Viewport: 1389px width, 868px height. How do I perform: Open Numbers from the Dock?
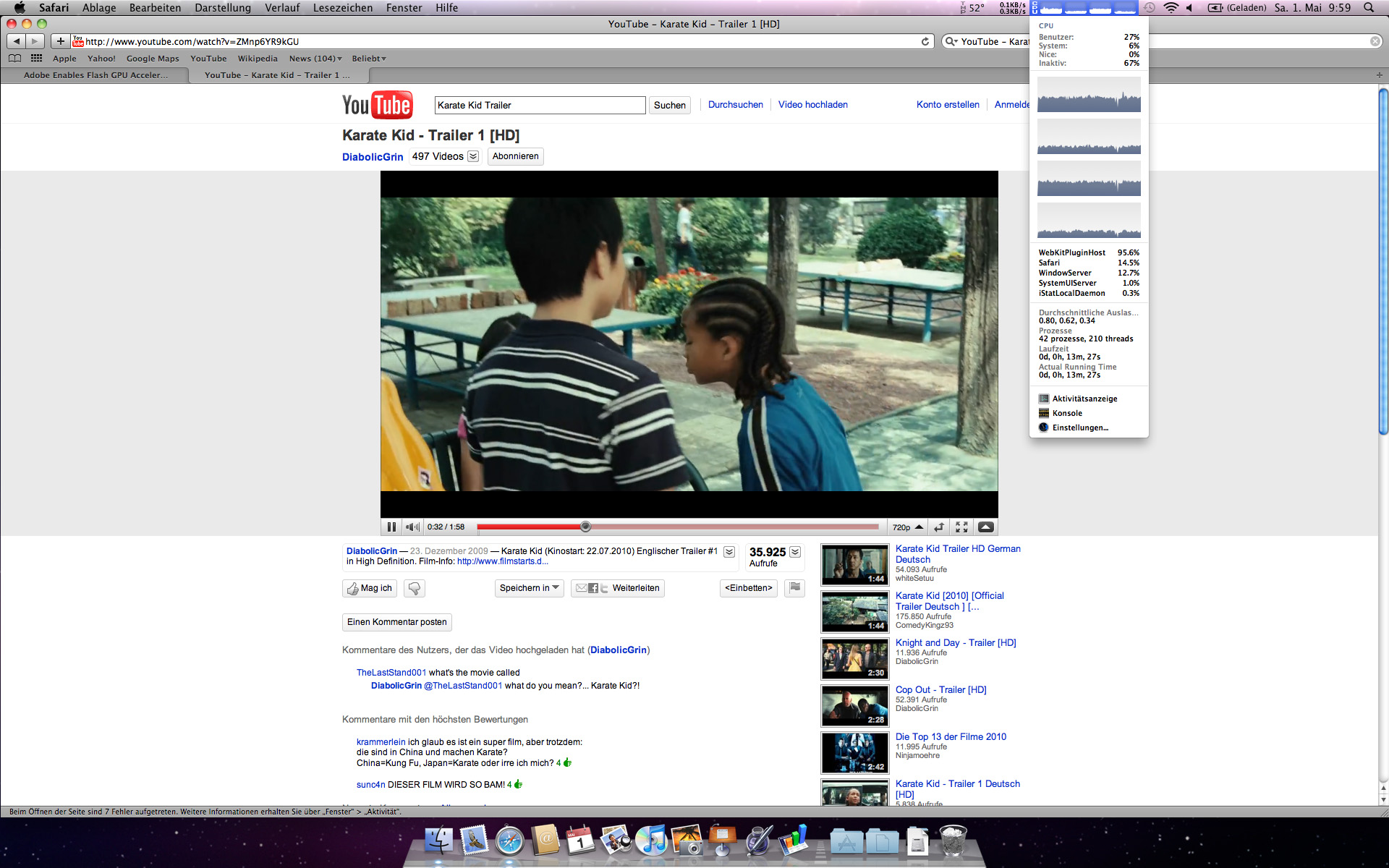click(x=793, y=841)
